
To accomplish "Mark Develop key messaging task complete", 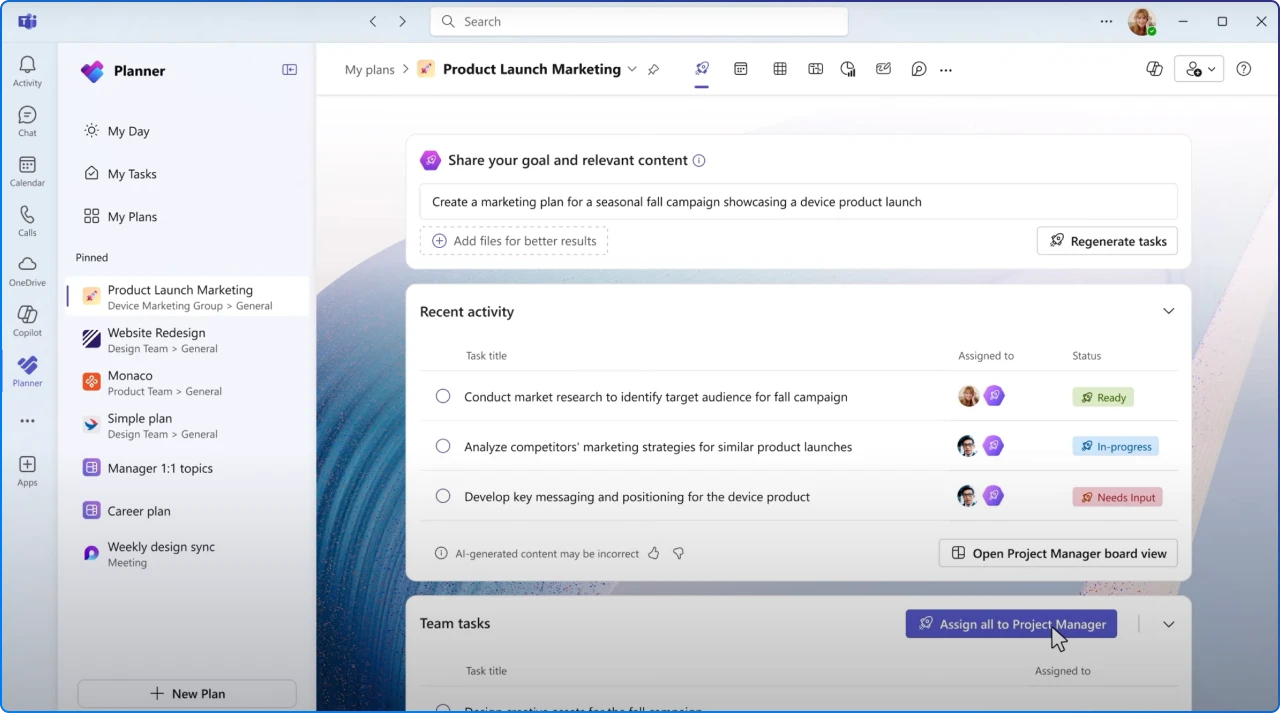I will point(443,496).
